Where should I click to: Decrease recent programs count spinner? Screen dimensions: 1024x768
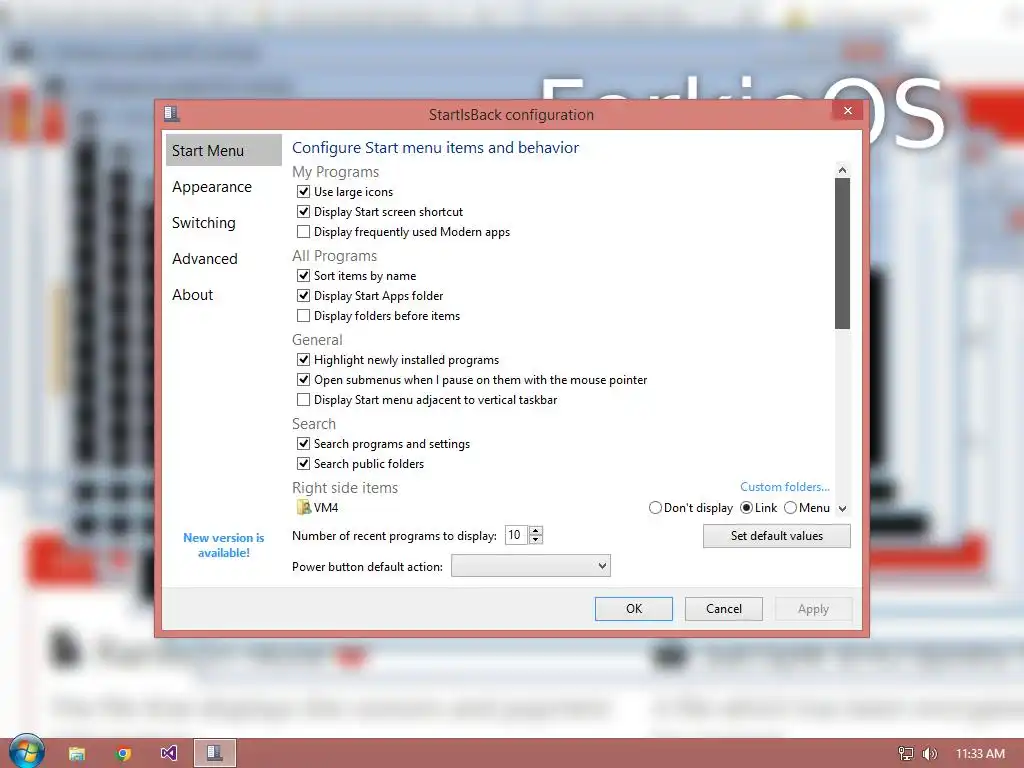pyautogui.click(x=536, y=539)
